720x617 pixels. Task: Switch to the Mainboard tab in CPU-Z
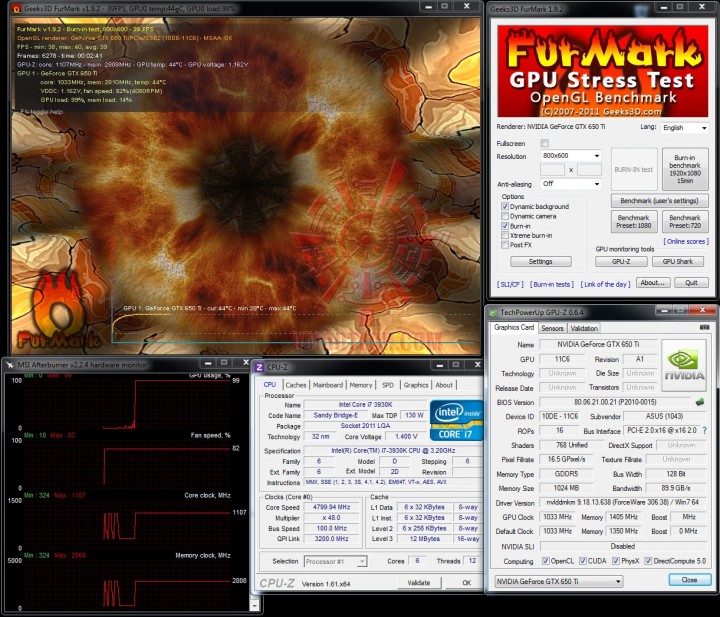(x=328, y=385)
